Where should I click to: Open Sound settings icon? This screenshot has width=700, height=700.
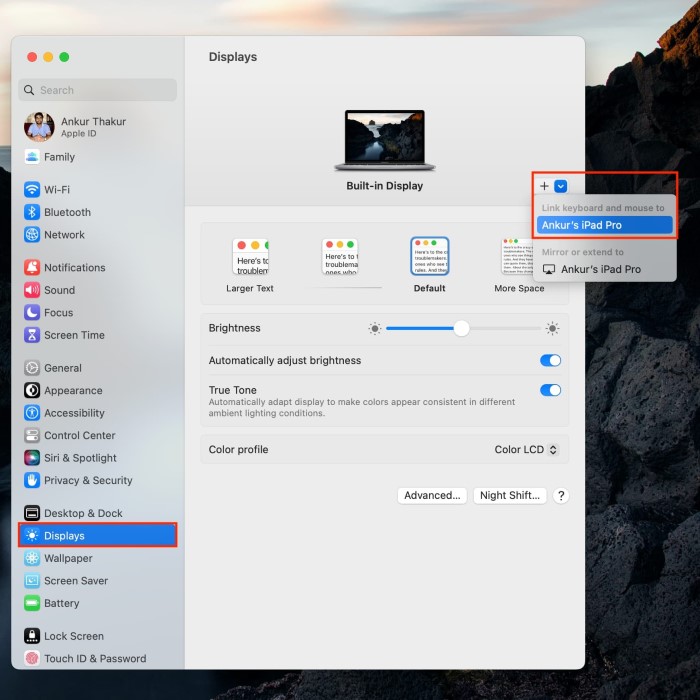click(x=32, y=290)
